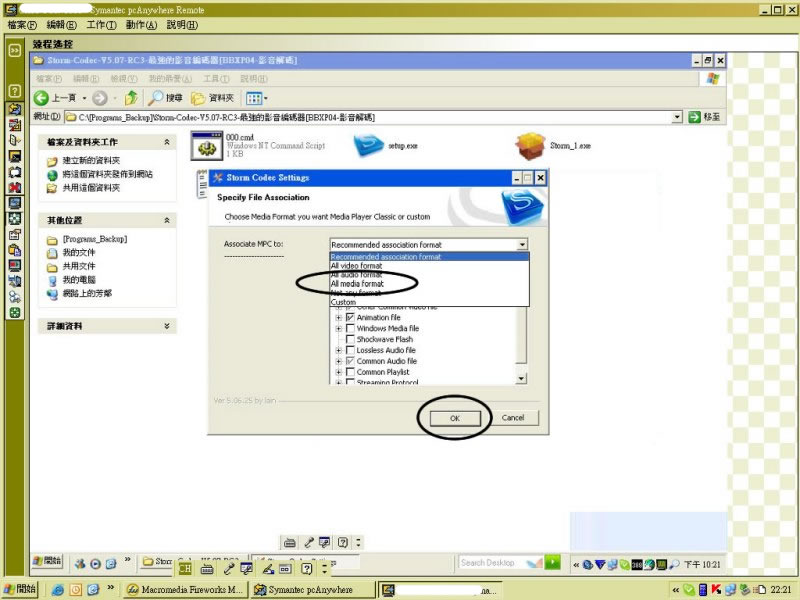
Task: Toggle the 資料夾 folders pane button
Action: pos(212,98)
